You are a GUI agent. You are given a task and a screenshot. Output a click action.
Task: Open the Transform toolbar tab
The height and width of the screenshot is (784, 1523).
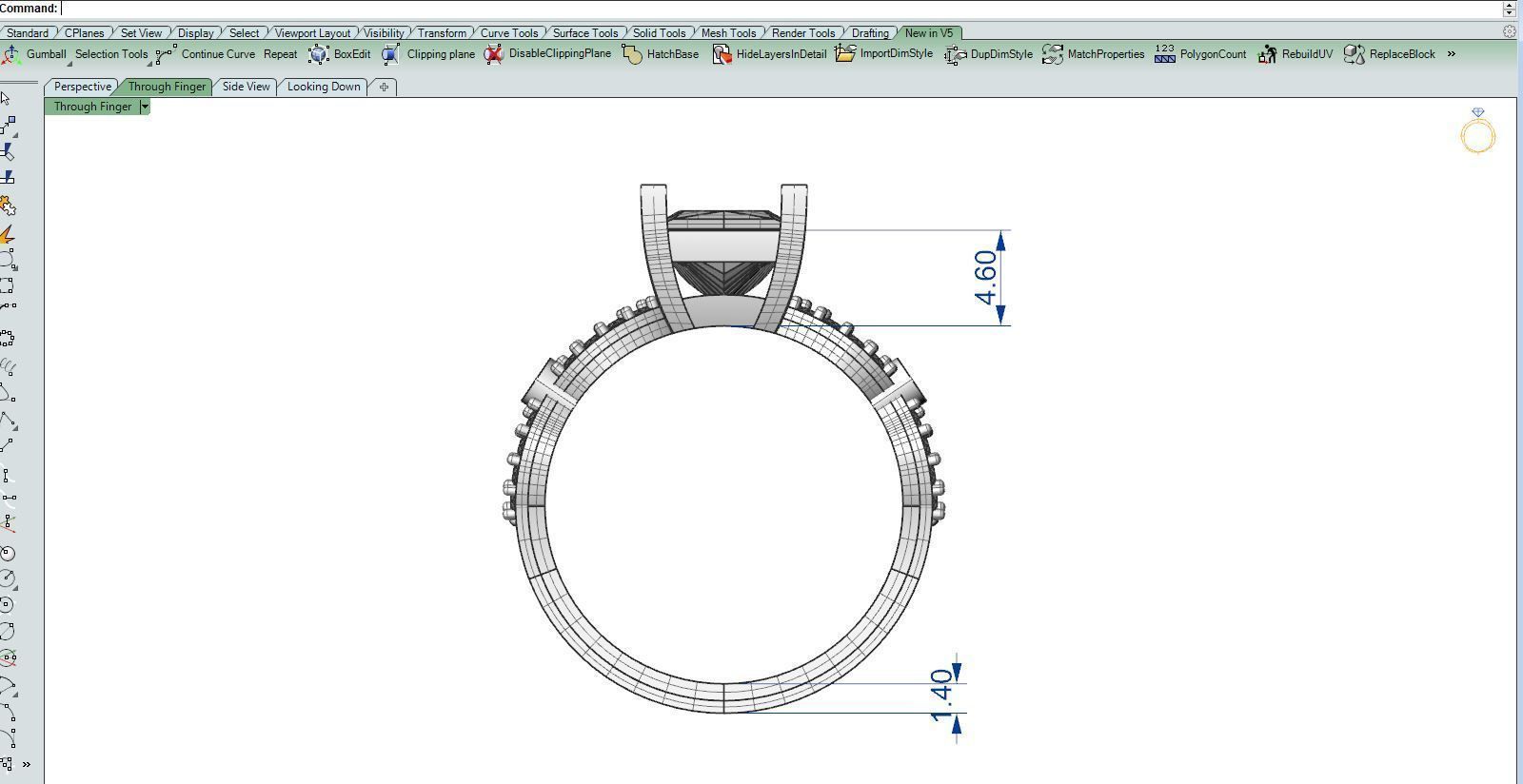442,32
